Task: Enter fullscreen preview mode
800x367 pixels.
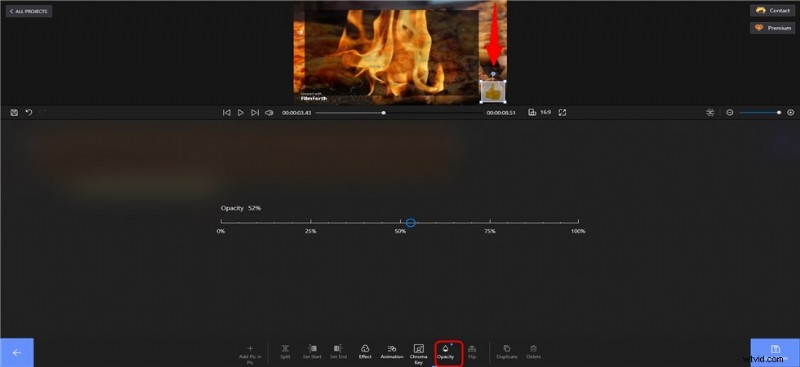Action: (x=562, y=112)
